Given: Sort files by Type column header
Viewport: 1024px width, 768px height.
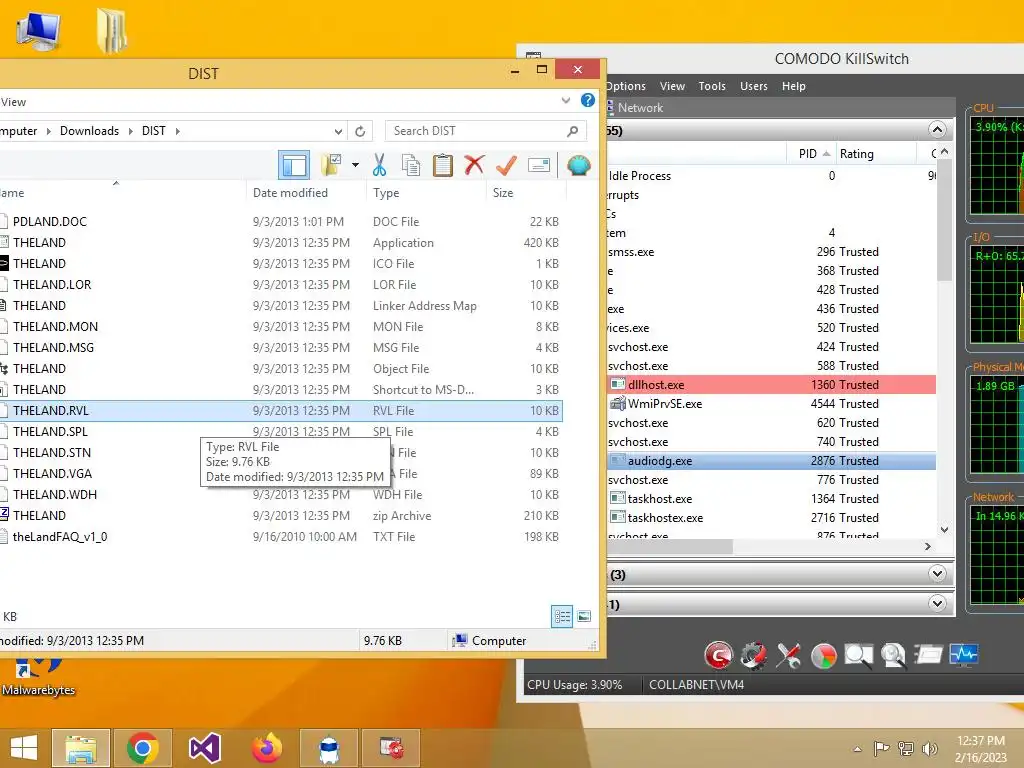Looking at the screenshot, I should tap(386, 193).
